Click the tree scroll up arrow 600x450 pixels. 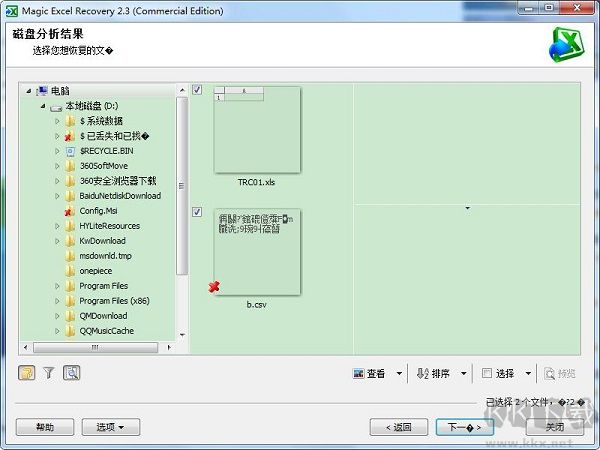pyautogui.click(x=182, y=90)
